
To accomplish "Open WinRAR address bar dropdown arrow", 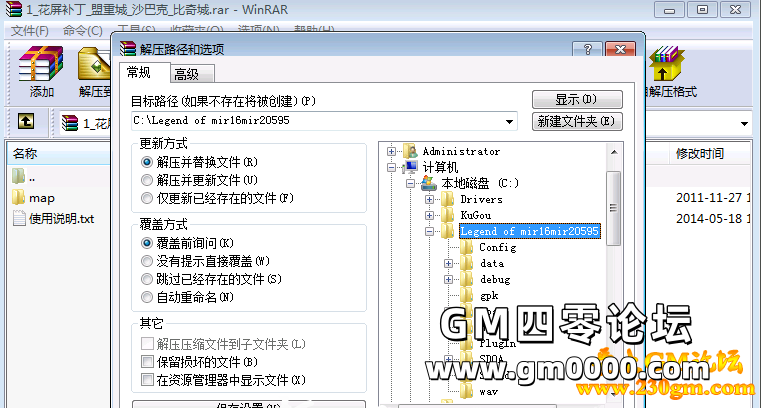I will tap(744, 124).
